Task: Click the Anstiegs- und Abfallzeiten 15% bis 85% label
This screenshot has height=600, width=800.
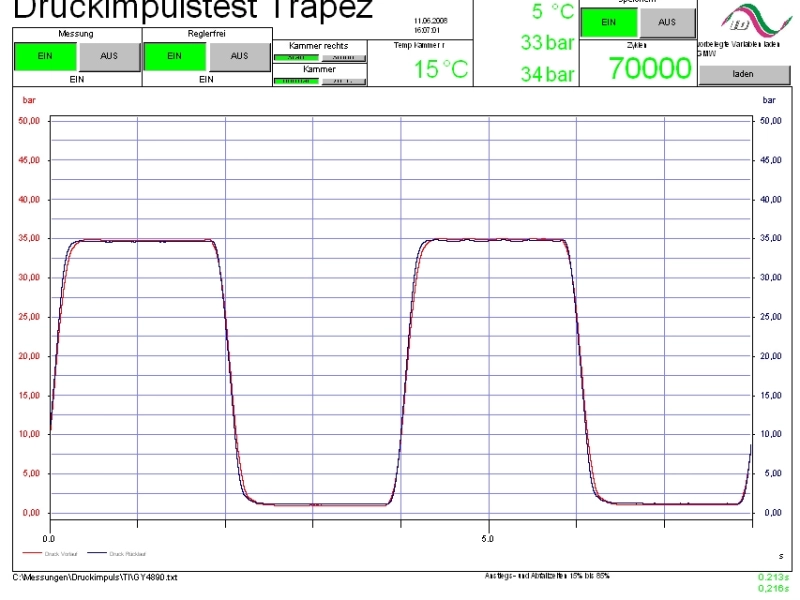Action: click(x=547, y=576)
